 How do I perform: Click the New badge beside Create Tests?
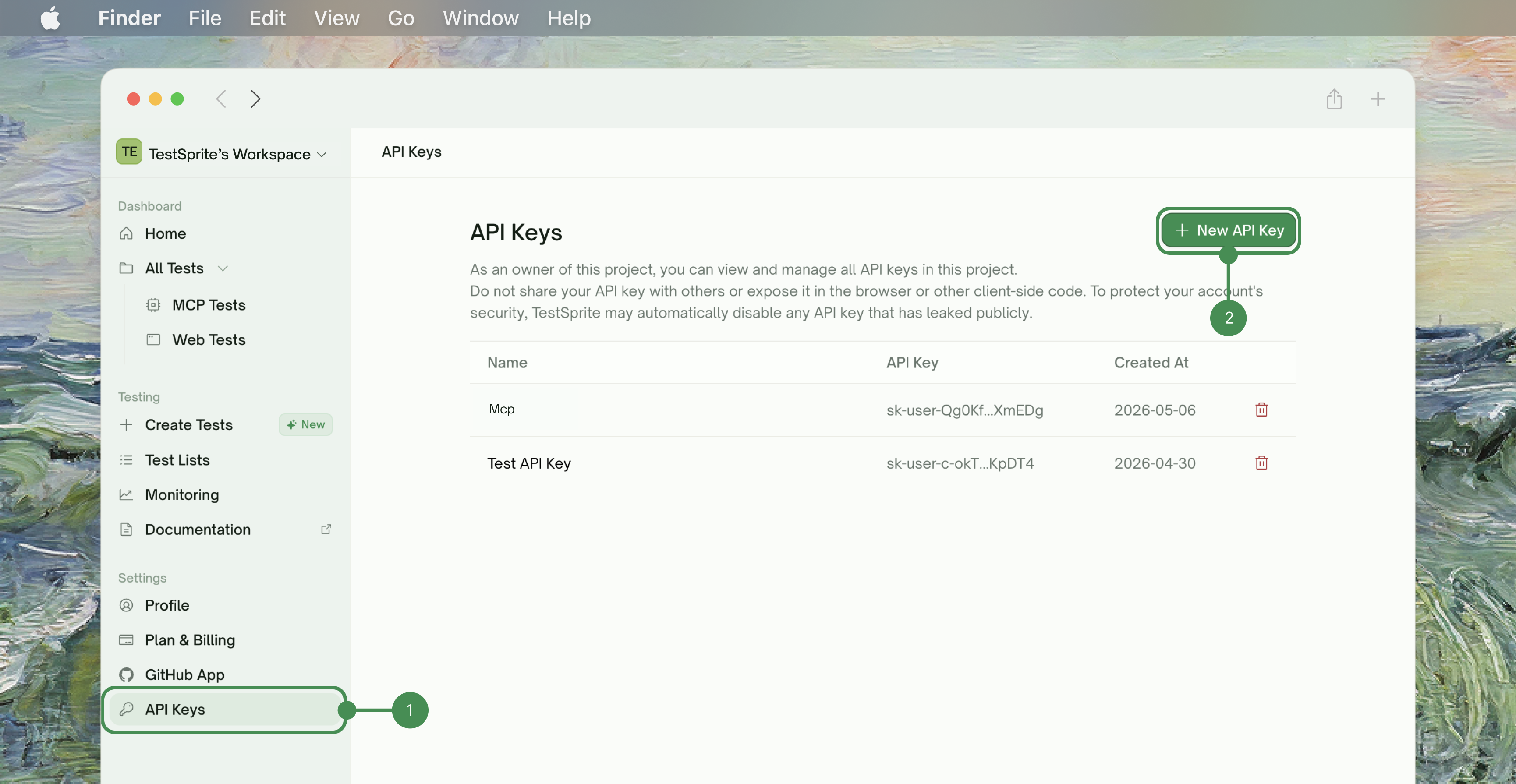[x=305, y=425]
